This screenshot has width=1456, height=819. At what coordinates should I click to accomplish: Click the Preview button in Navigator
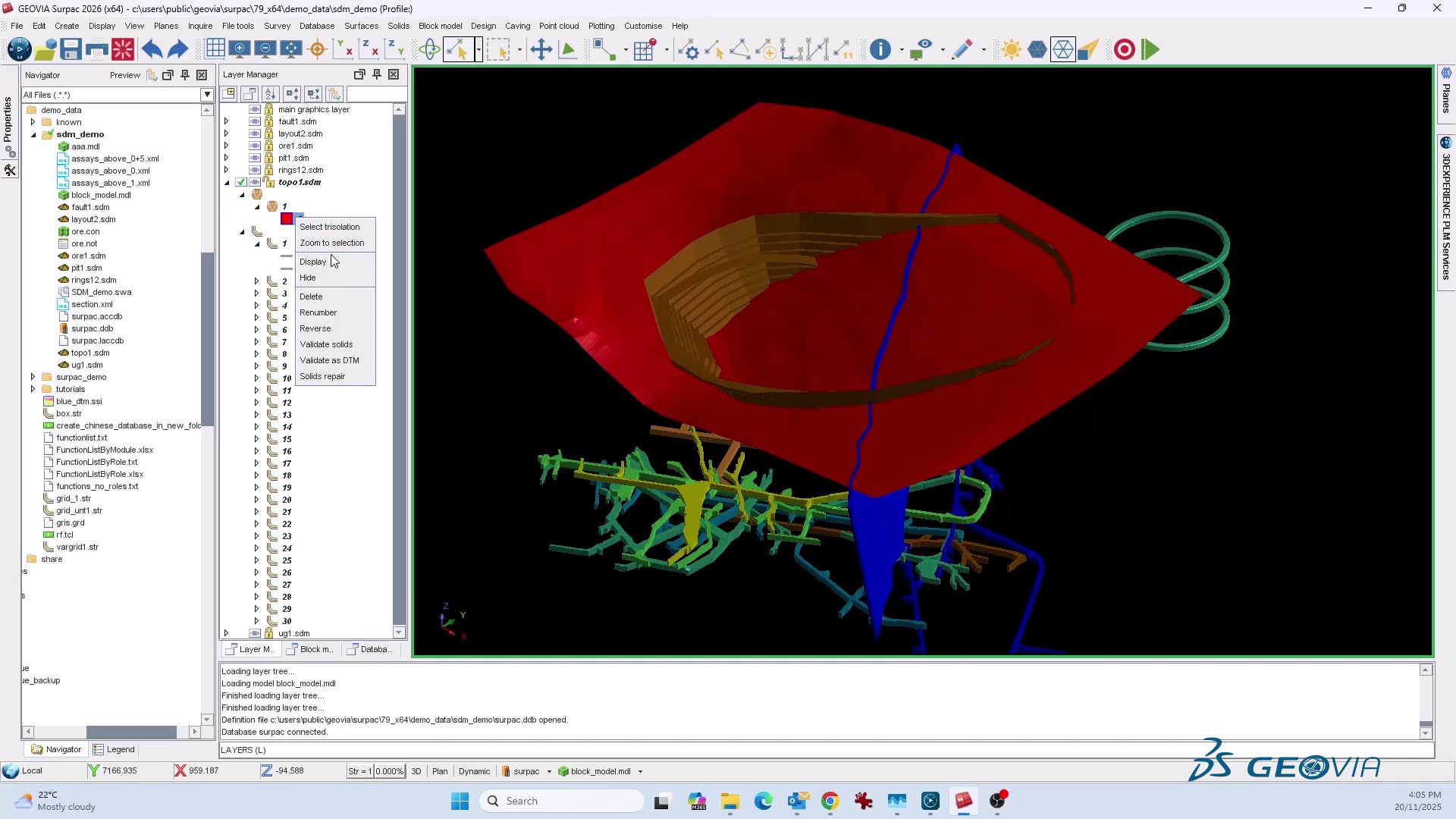tap(124, 75)
